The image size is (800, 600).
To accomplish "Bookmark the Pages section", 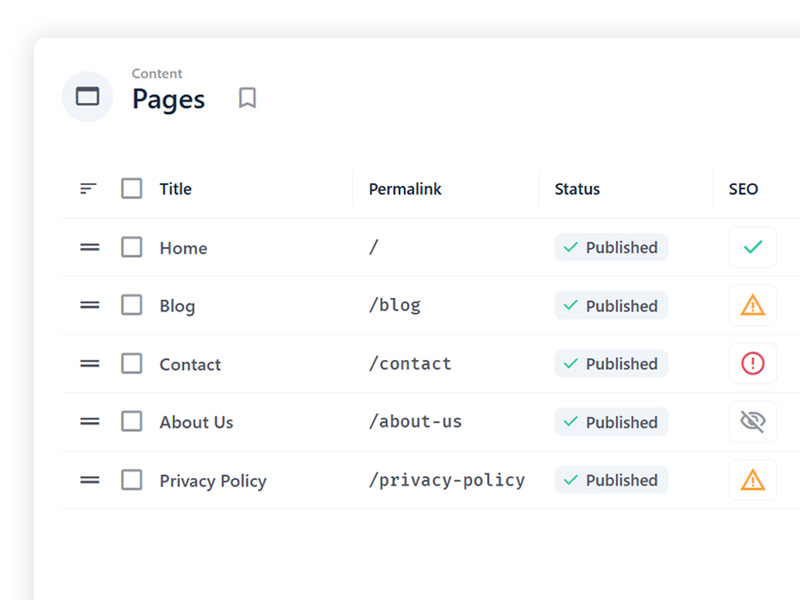I will [246, 97].
